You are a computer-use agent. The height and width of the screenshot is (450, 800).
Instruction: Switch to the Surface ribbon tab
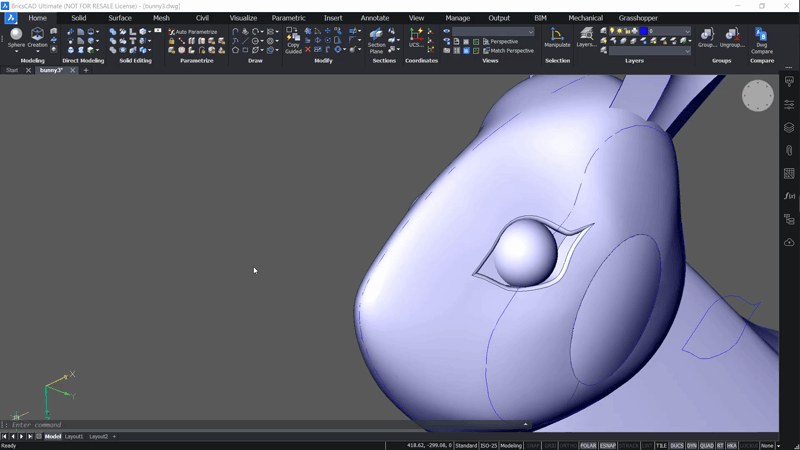(x=120, y=18)
